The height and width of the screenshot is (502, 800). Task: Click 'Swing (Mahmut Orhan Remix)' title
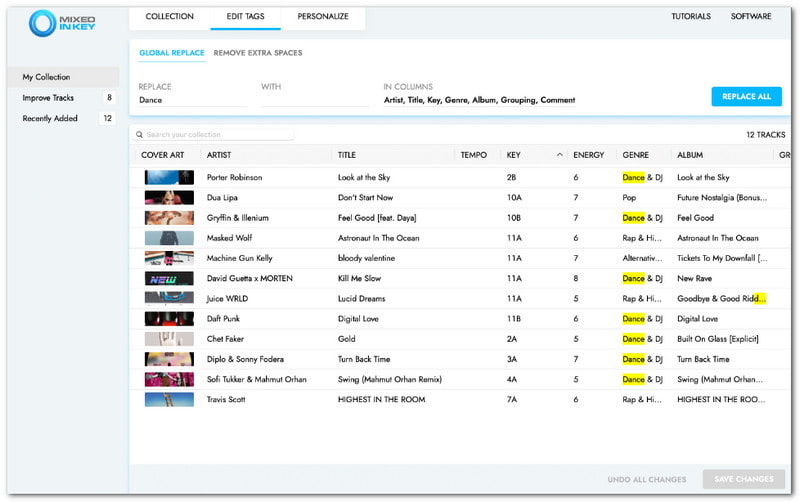click(390, 379)
